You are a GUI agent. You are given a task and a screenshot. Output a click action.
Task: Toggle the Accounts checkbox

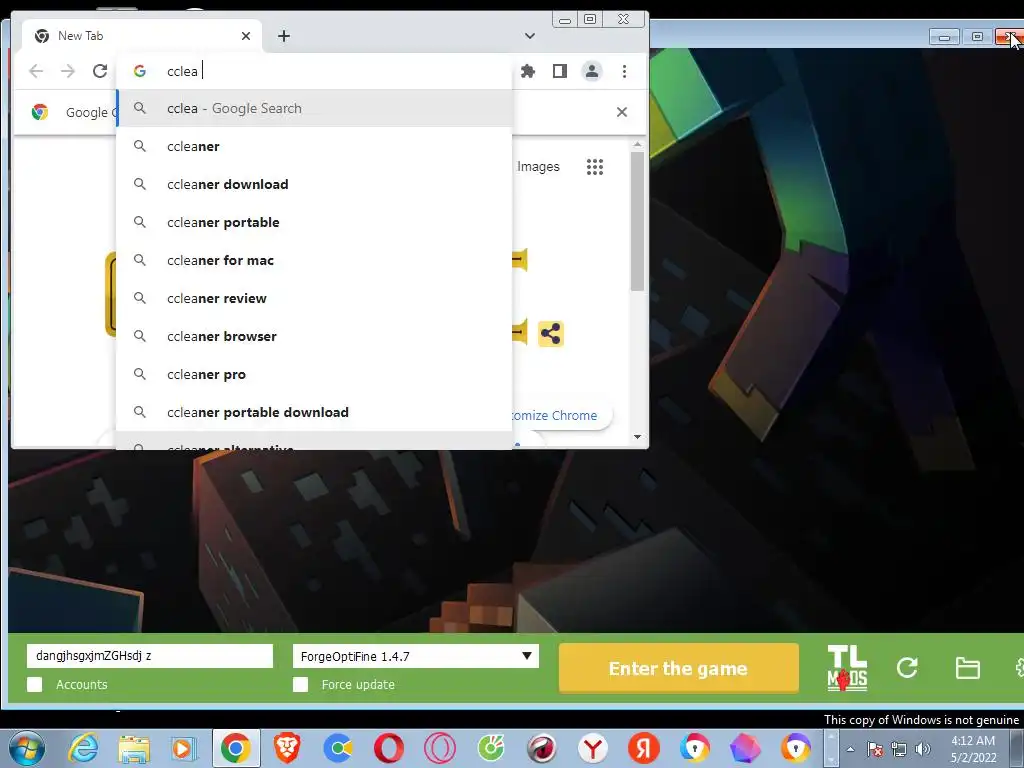tap(35, 684)
